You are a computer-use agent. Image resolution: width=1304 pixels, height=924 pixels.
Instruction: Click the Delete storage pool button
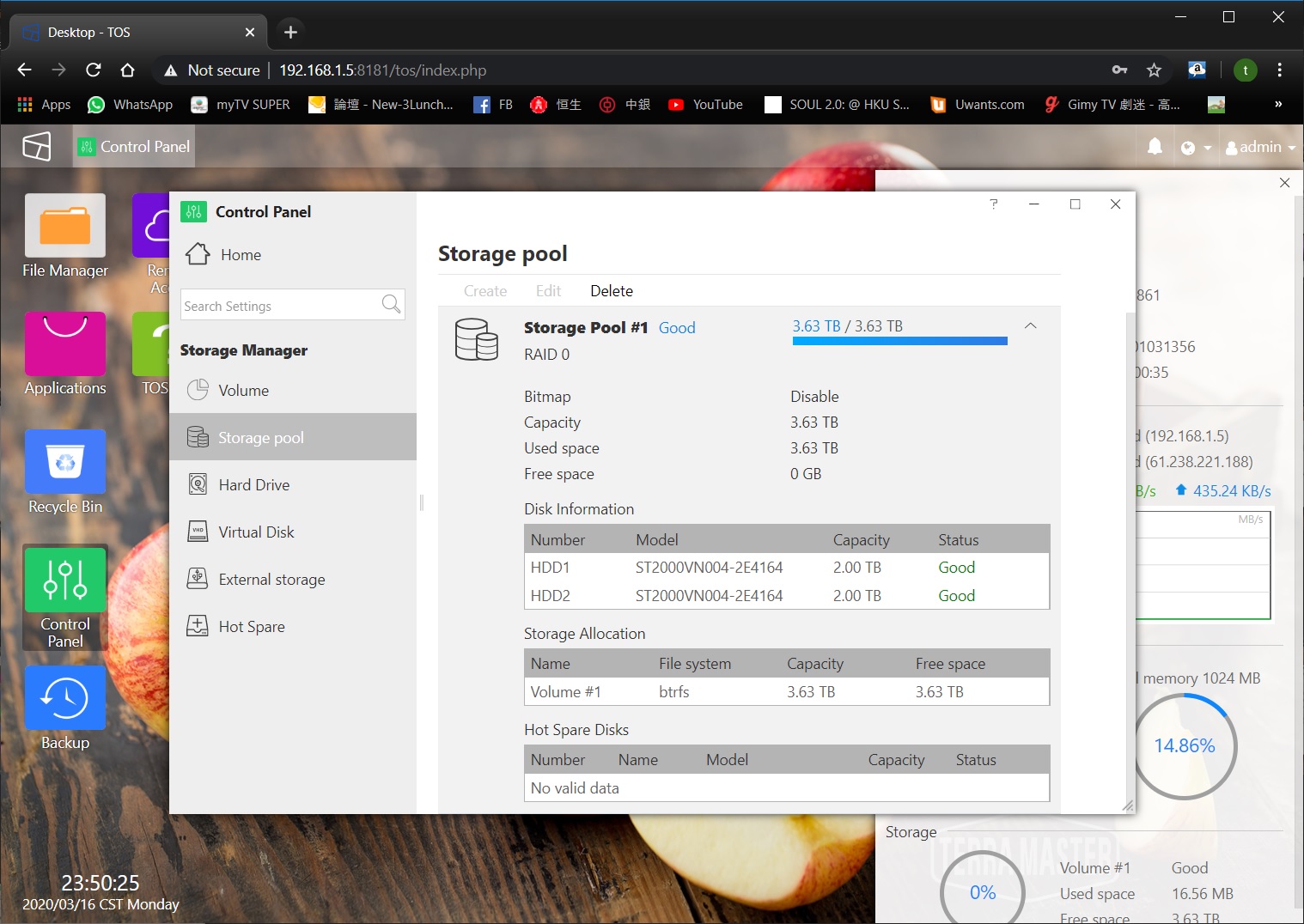click(611, 291)
